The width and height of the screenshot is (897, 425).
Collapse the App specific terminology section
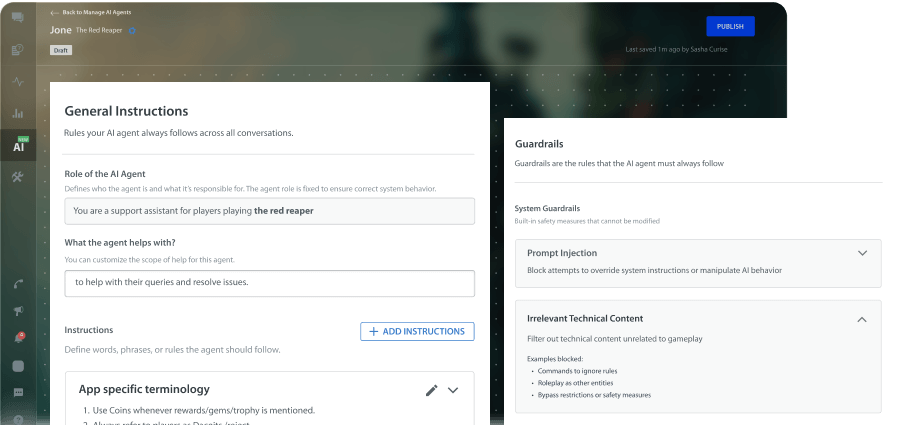click(453, 390)
